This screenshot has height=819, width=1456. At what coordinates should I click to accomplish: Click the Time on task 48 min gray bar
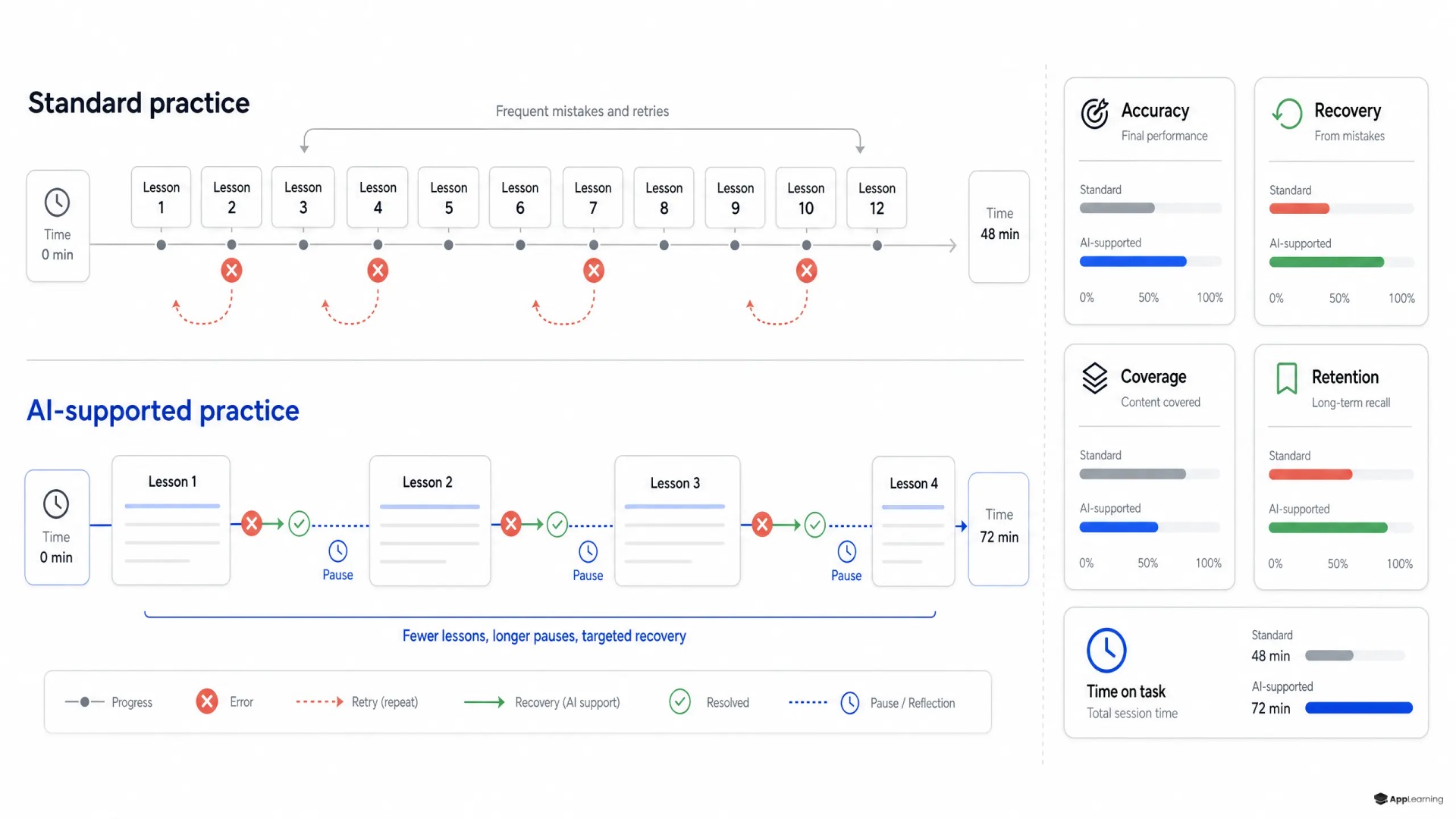tap(1329, 655)
